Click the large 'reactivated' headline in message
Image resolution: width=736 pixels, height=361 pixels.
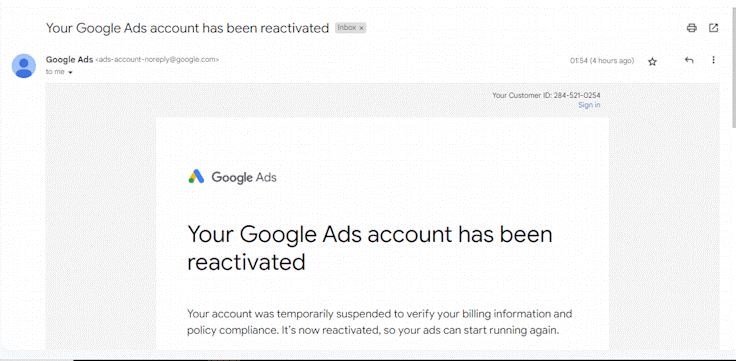pyautogui.click(x=246, y=262)
